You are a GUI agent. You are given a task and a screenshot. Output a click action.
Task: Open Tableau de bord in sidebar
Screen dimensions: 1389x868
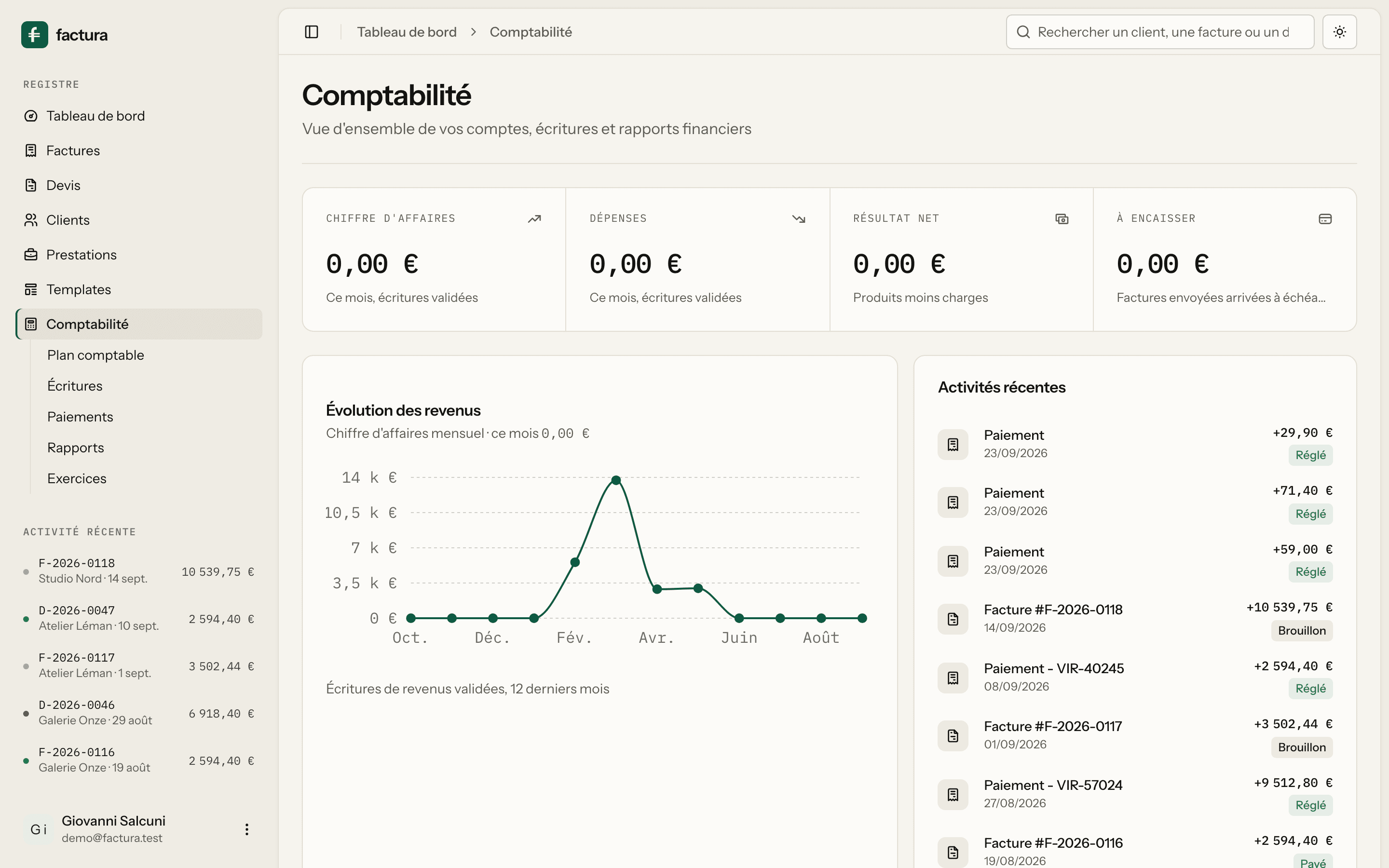pyautogui.click(x=139, y=116)
